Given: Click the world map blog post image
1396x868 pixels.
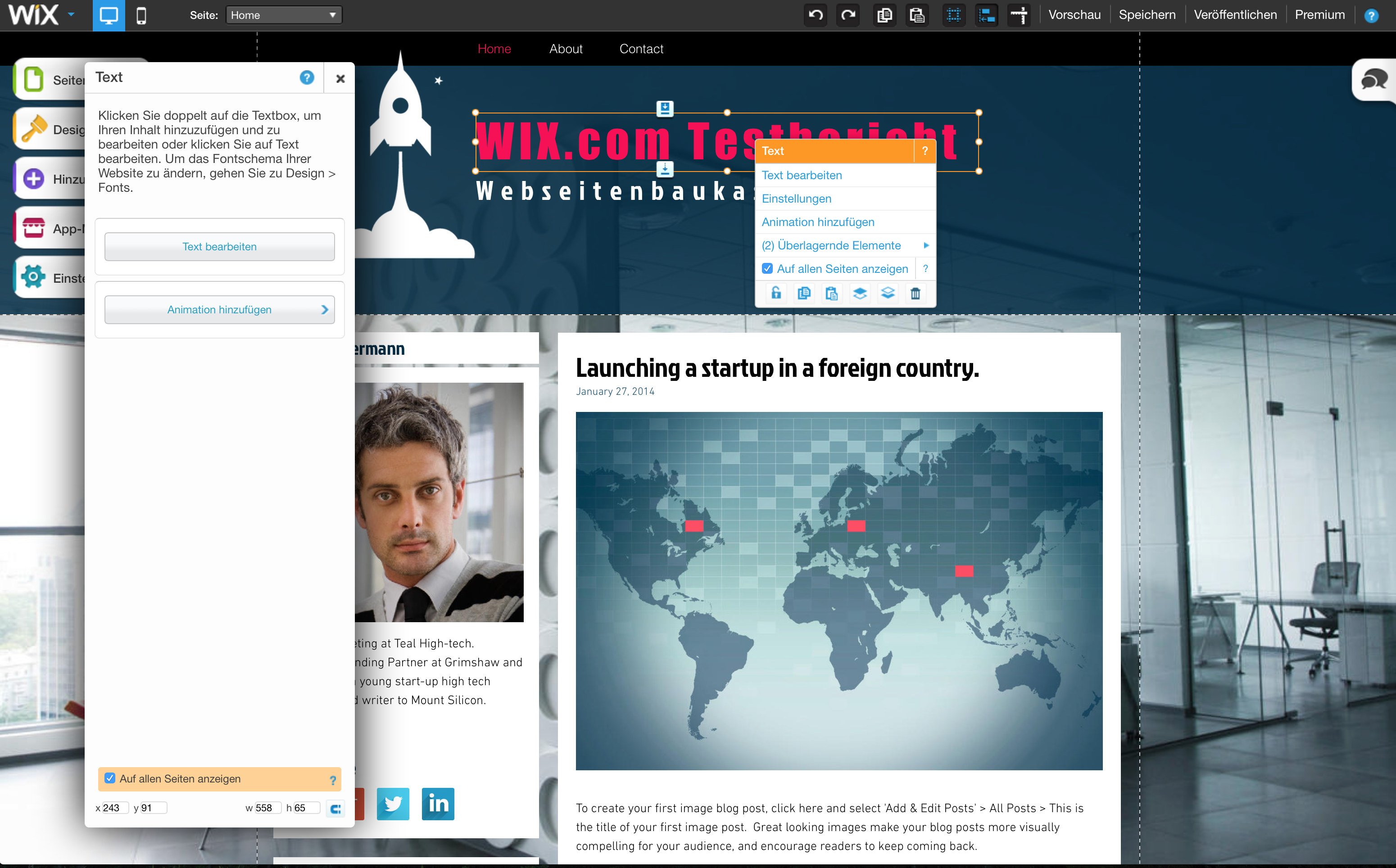Looking at the screenshot, I should click(839, 591).
